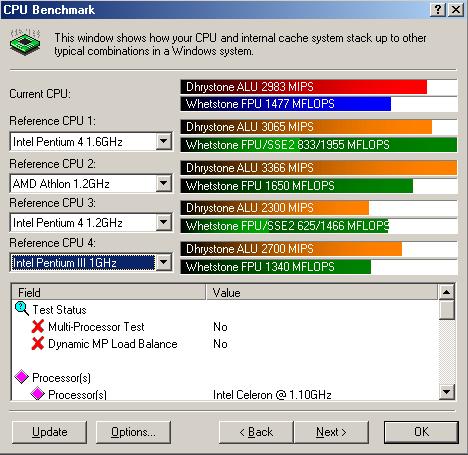This screenshot has width=468, height=455.
Task: Confirm with the OK button
Action: (421, 432)
